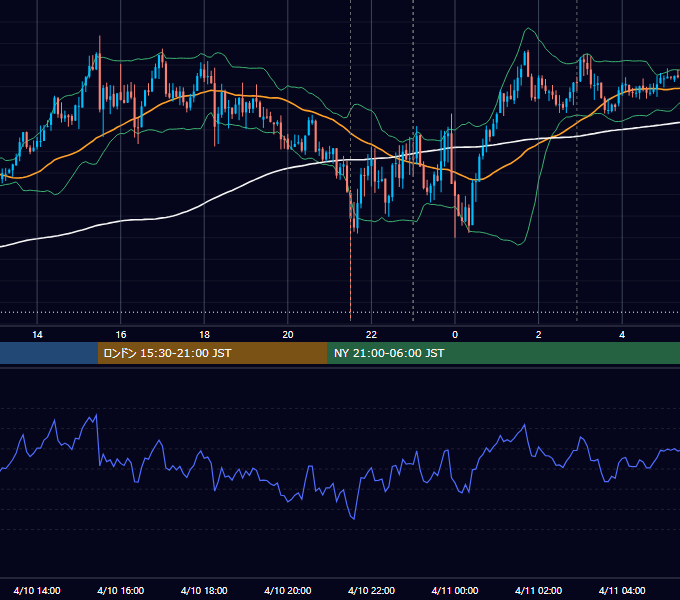680x600 pixels.
Task: Click the hour label 22 on price chart axis
Action: pyautogui.click(x=371, y=335)
